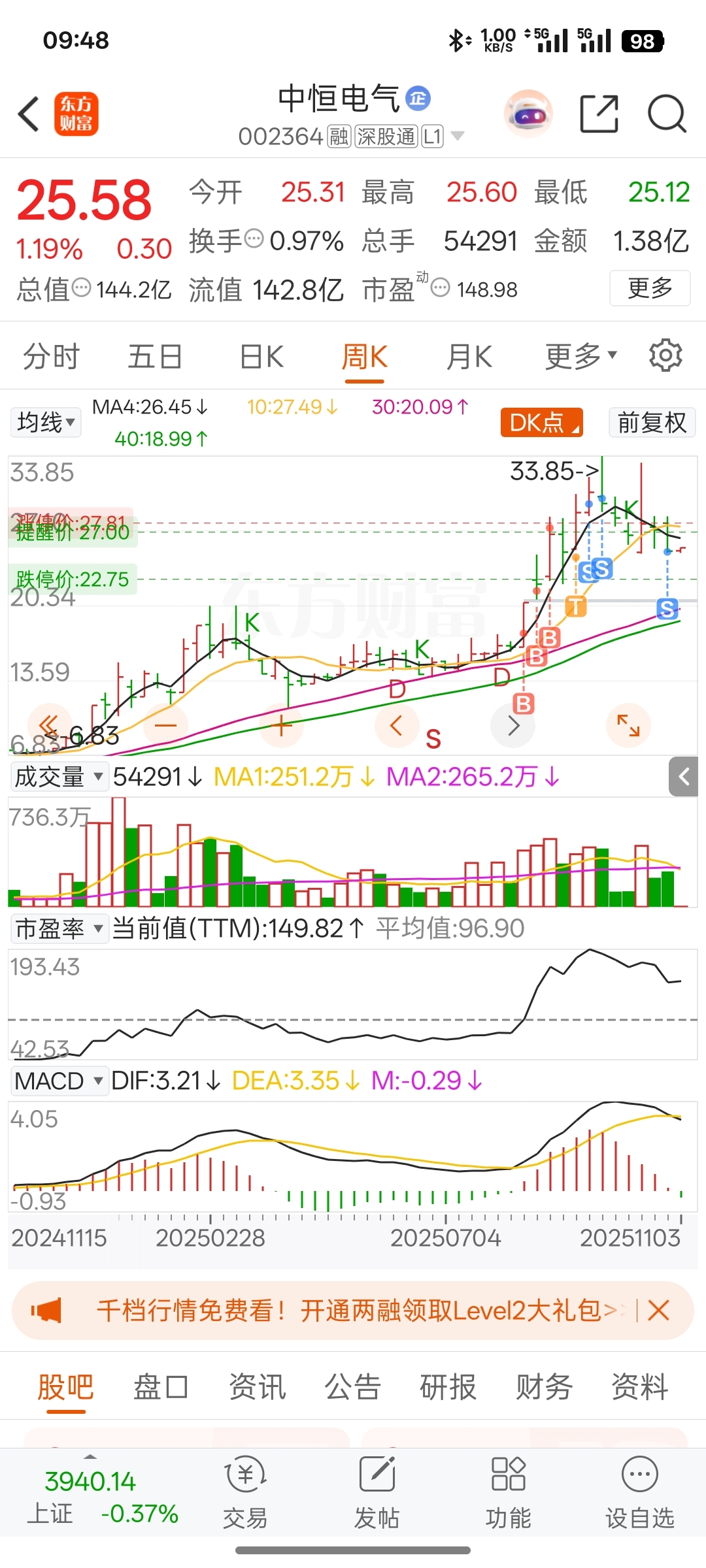This screenshot has height=1568, width=706.
Task: Switch to the 财务 tab
Action: (544, 1386)
